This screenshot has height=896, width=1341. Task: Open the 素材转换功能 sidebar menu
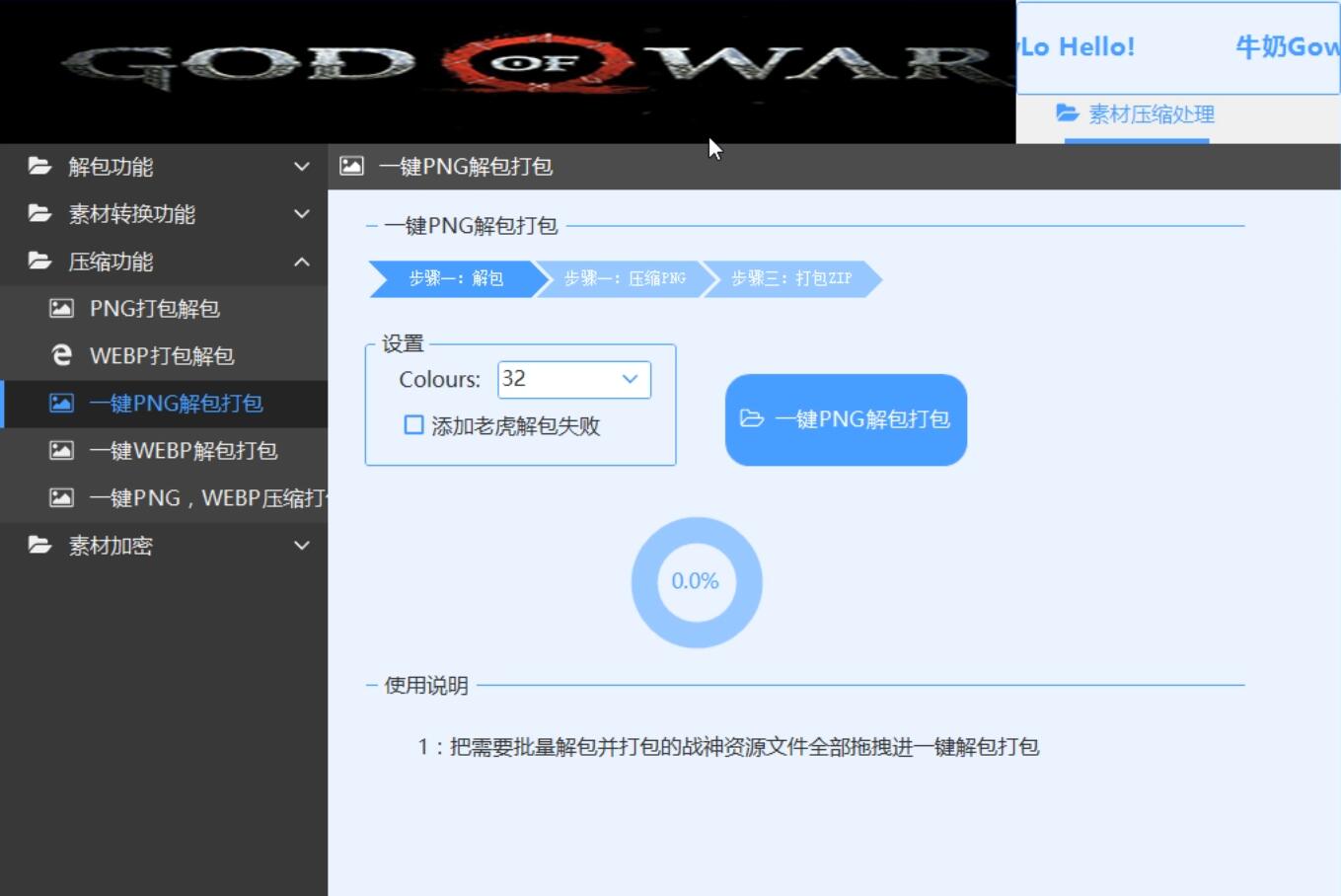tap(164, 214)
